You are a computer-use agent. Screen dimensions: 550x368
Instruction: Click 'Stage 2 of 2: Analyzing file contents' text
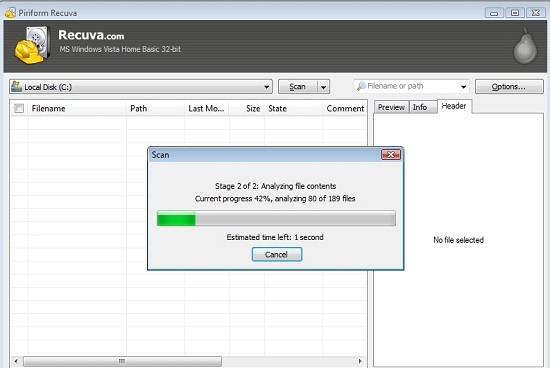click(x=275, y=186)
